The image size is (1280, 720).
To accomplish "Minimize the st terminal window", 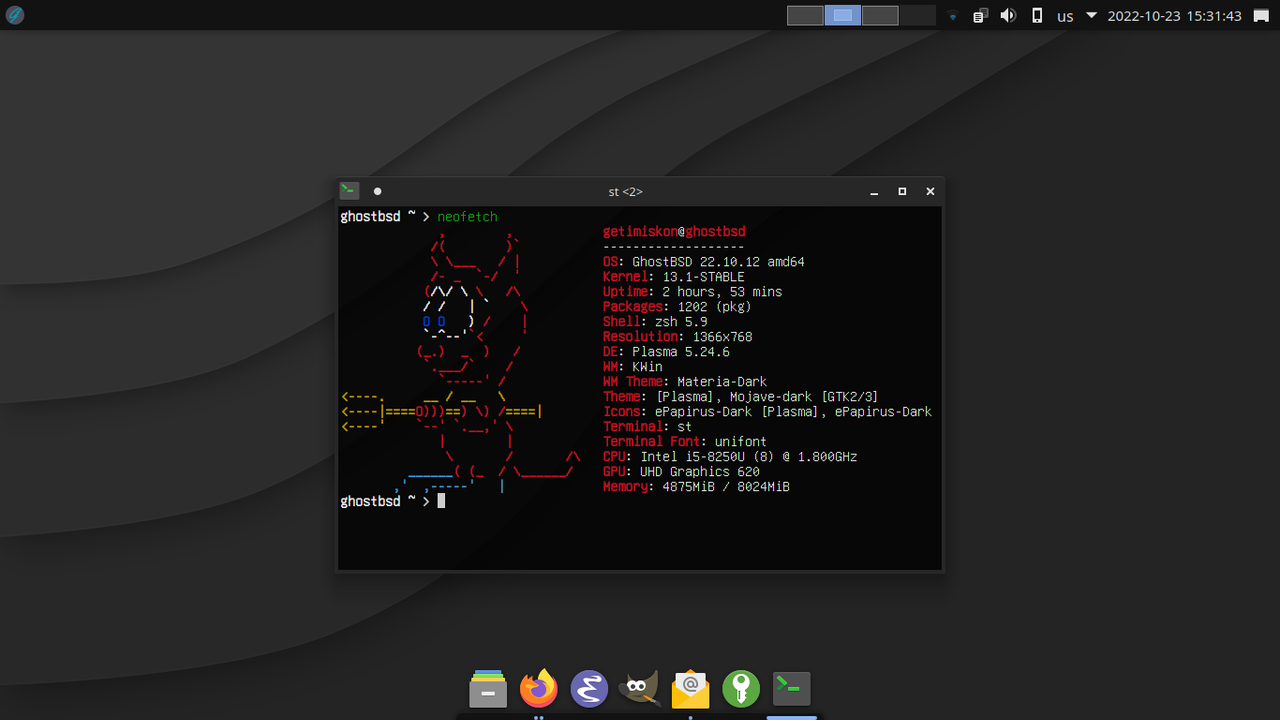I will pyautogui.click(x=874, y=191).
